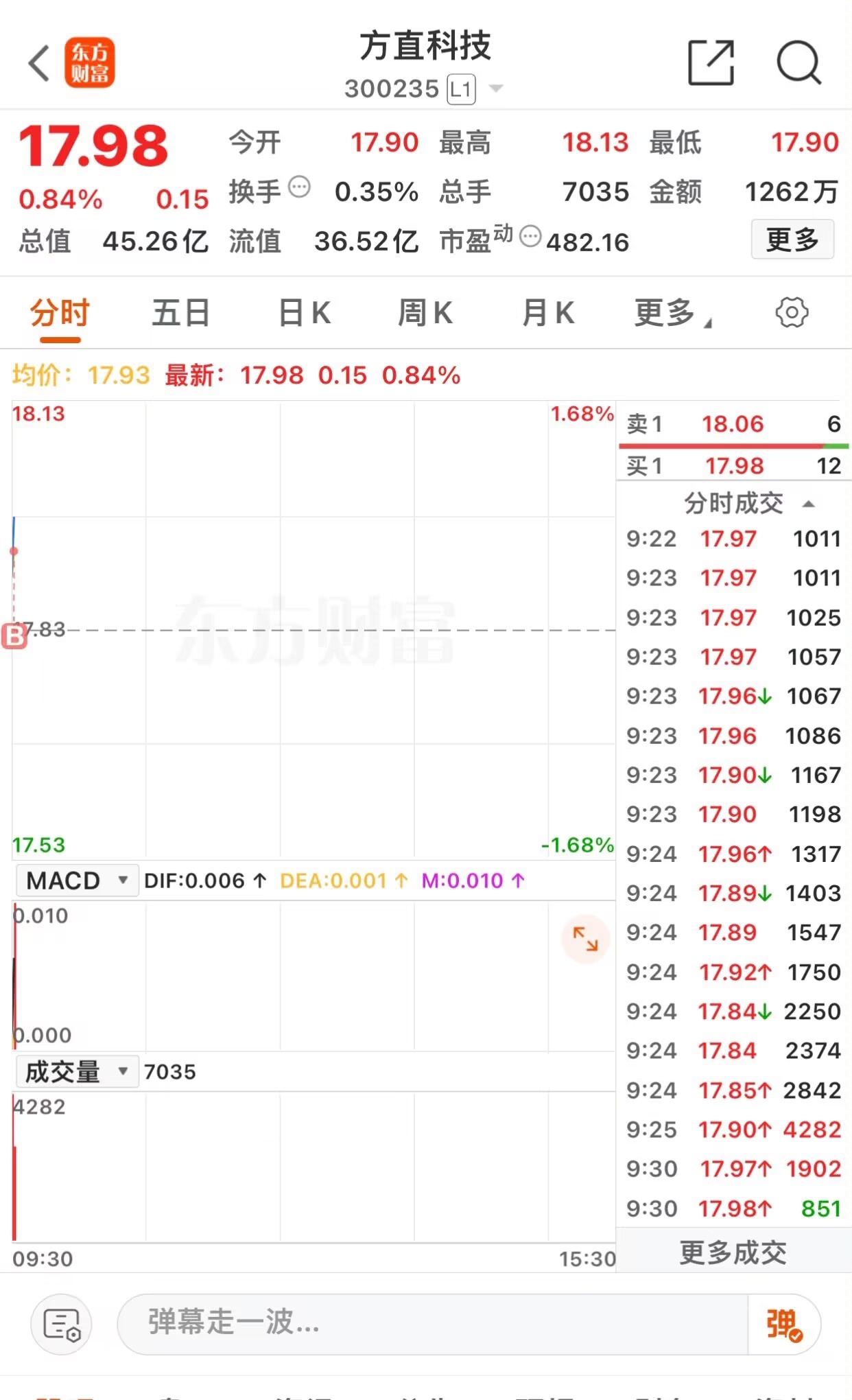
Task: Tap the info icon beside 市盈动
Action: [x=530, y=236]
